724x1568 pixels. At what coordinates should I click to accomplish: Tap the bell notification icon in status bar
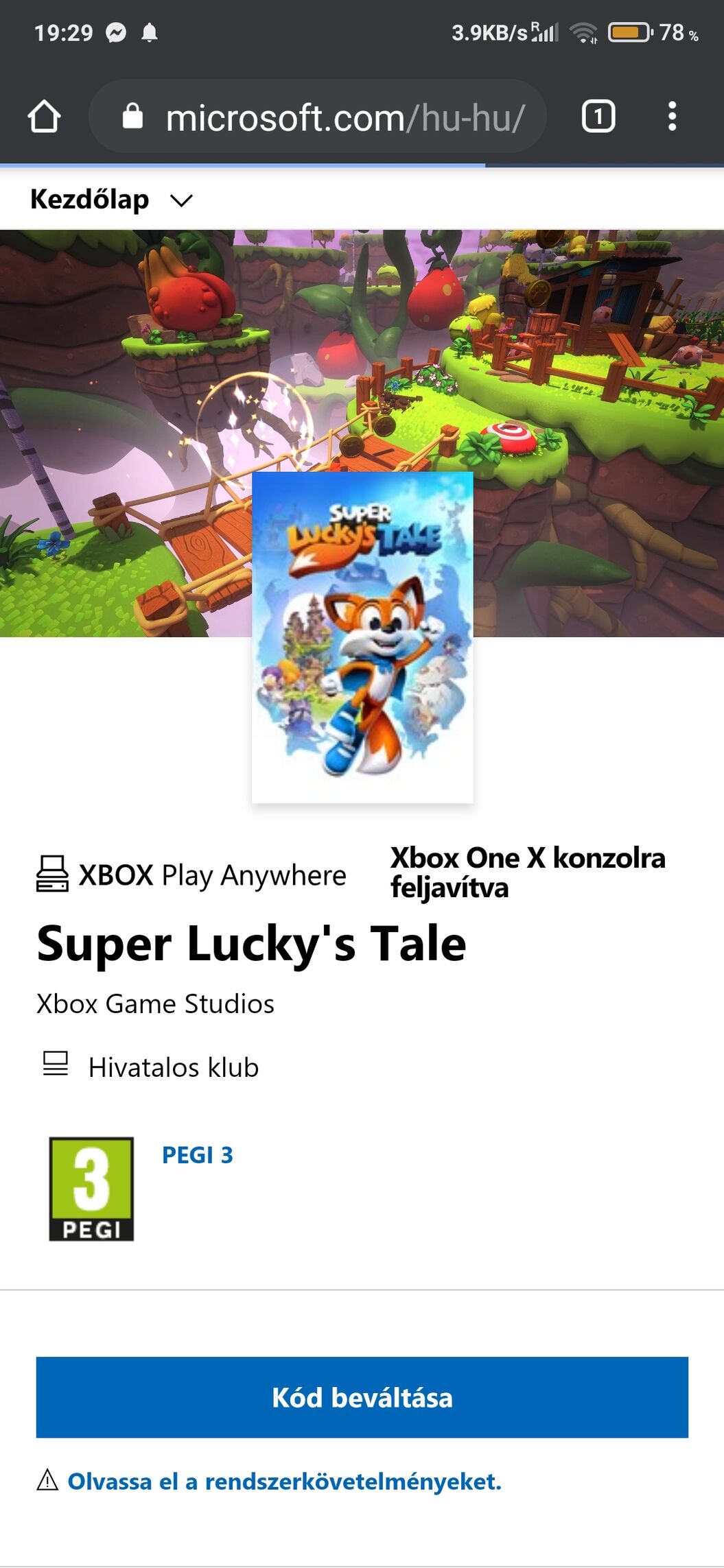(150, 32)
